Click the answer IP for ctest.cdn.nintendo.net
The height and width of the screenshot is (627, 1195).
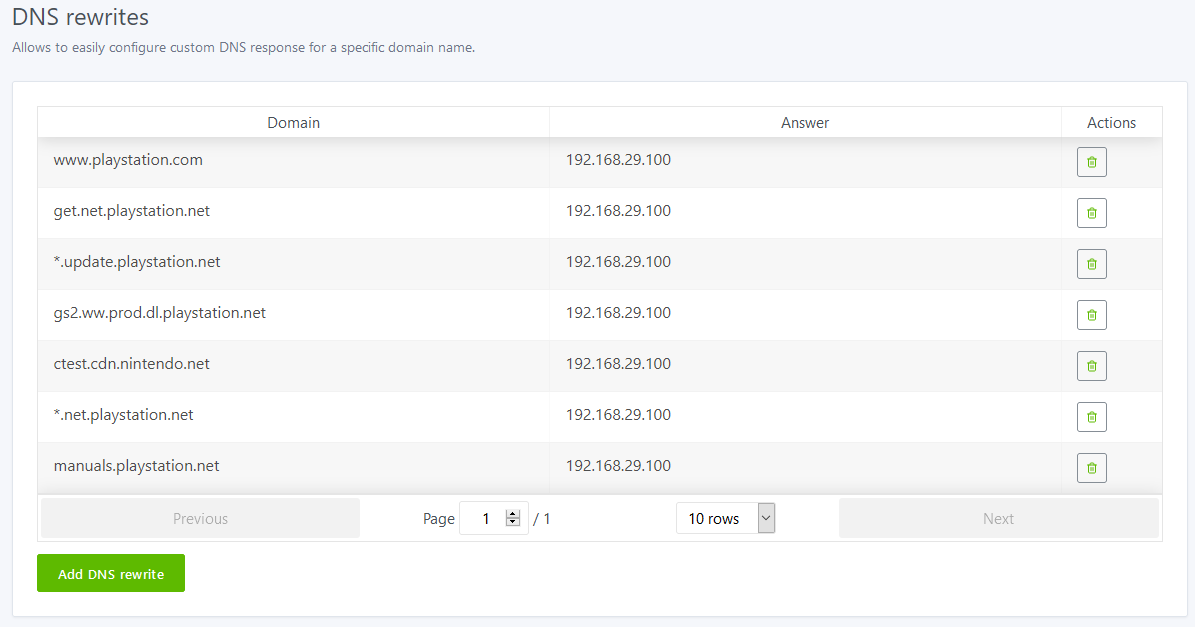click(x=618, y=364)
